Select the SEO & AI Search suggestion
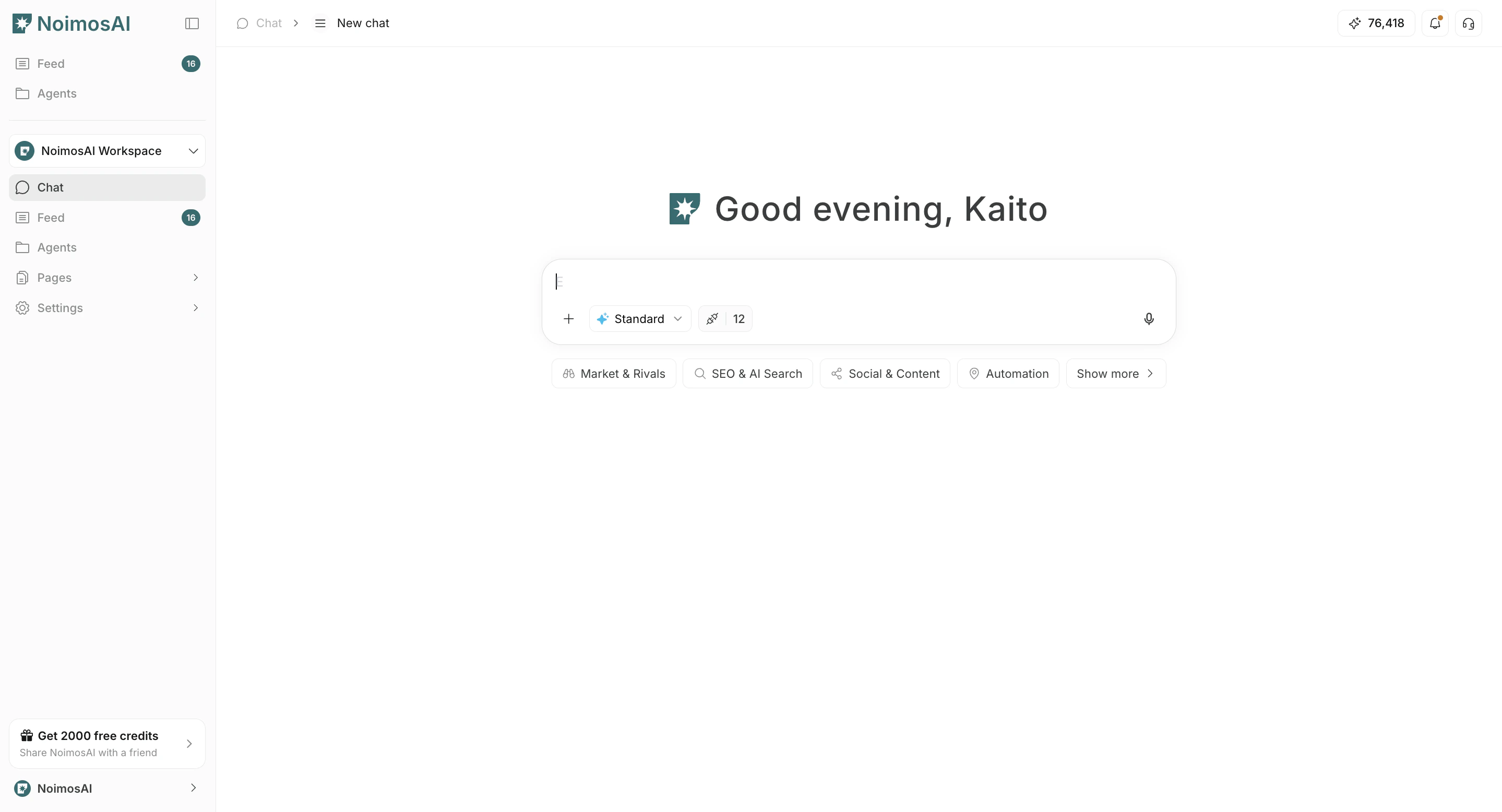 [x=747, y=374]
